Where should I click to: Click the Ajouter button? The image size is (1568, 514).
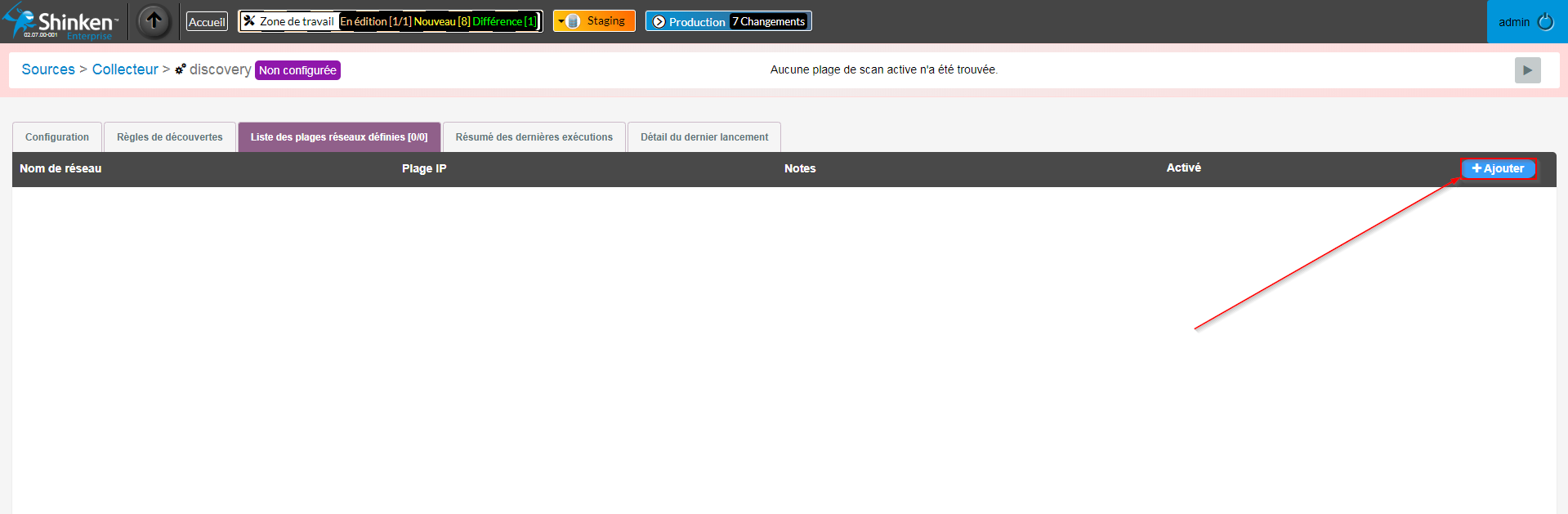coord(1498,168)
